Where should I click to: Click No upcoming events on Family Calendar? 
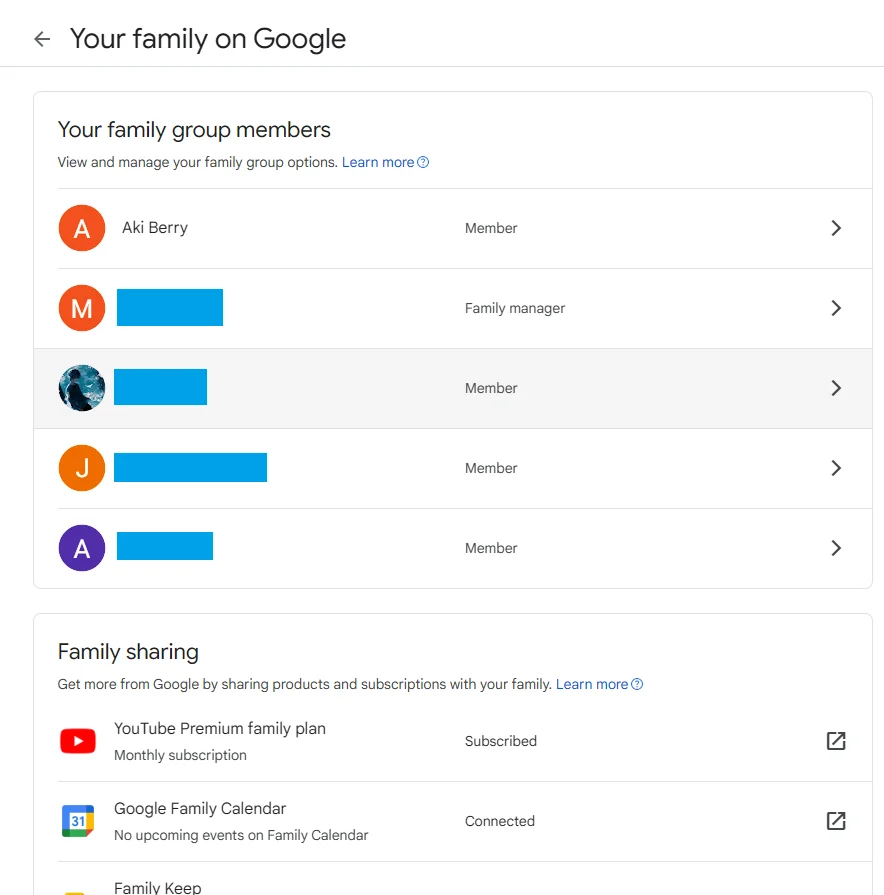coord(241,834)
